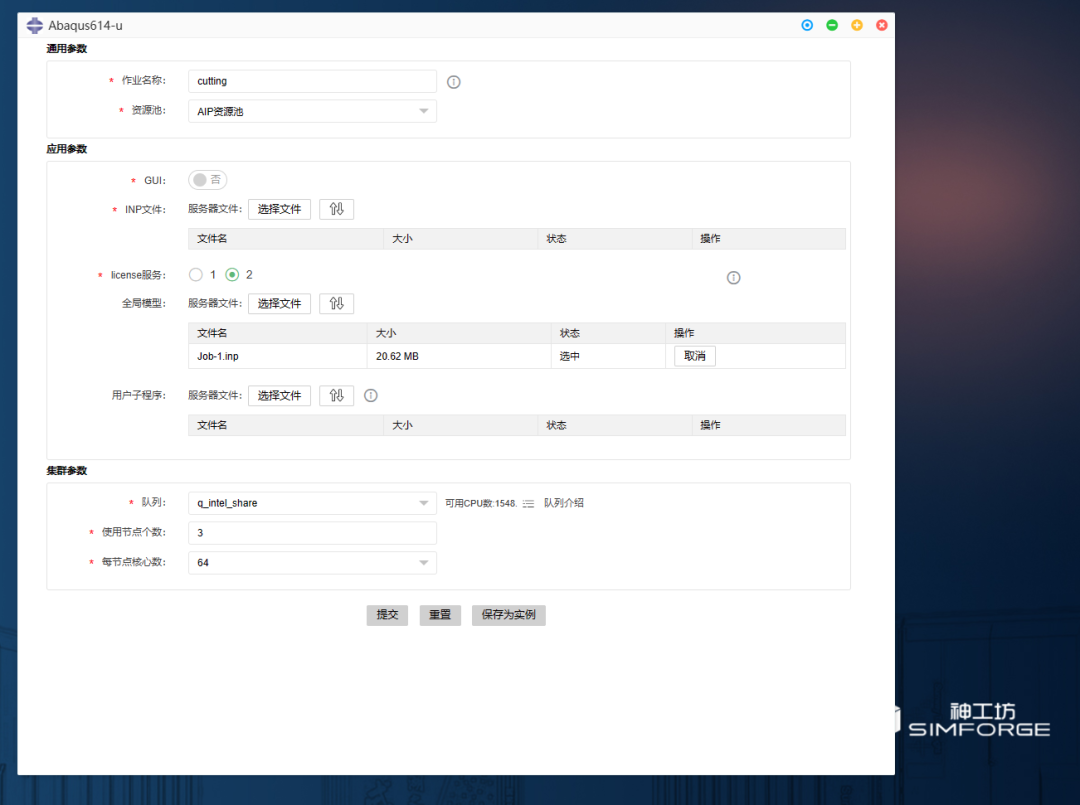
Task: Click the 集群参数 section heading
Action: pyautogui.click(x=67, y=470)
